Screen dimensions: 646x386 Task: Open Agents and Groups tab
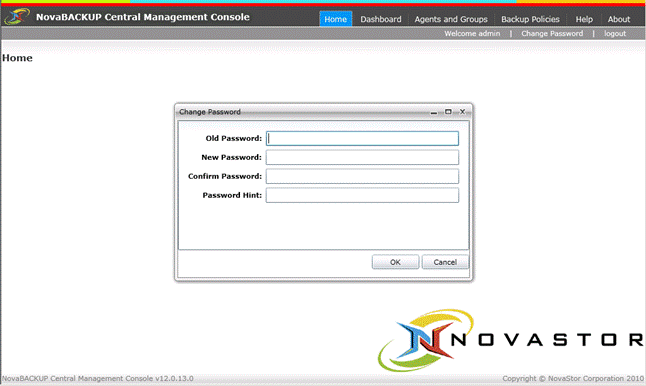coord(451,19)
